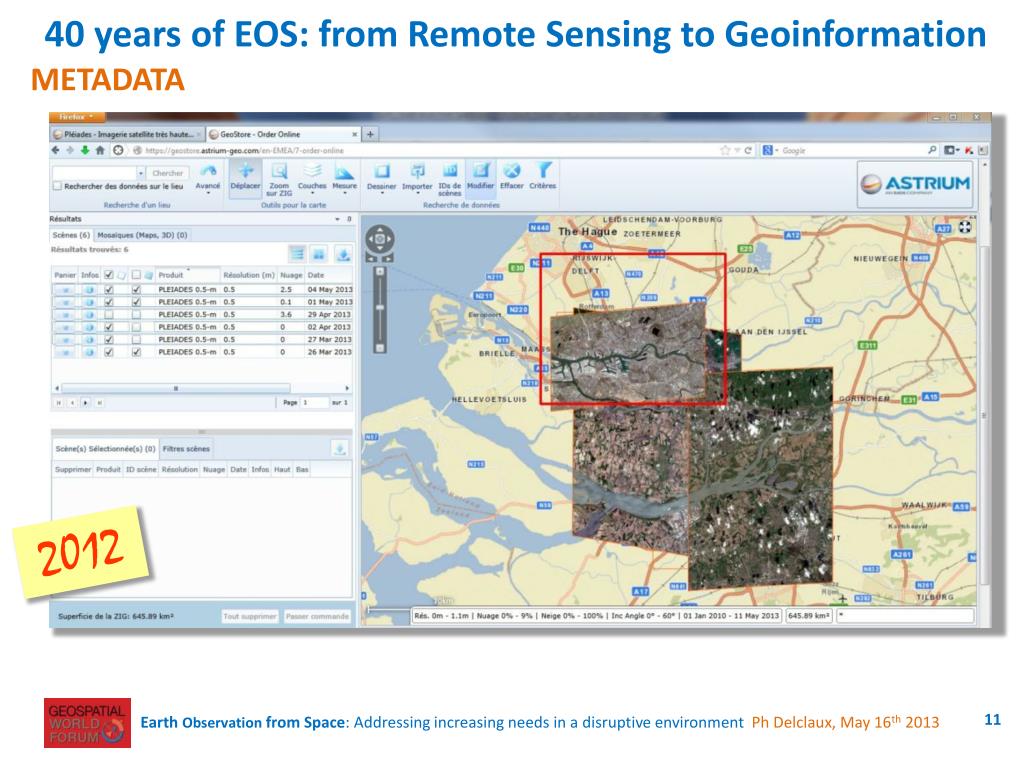Click the browser back arrow
The width and height of the screenshot is (1024, 768).
coord(57,150)
